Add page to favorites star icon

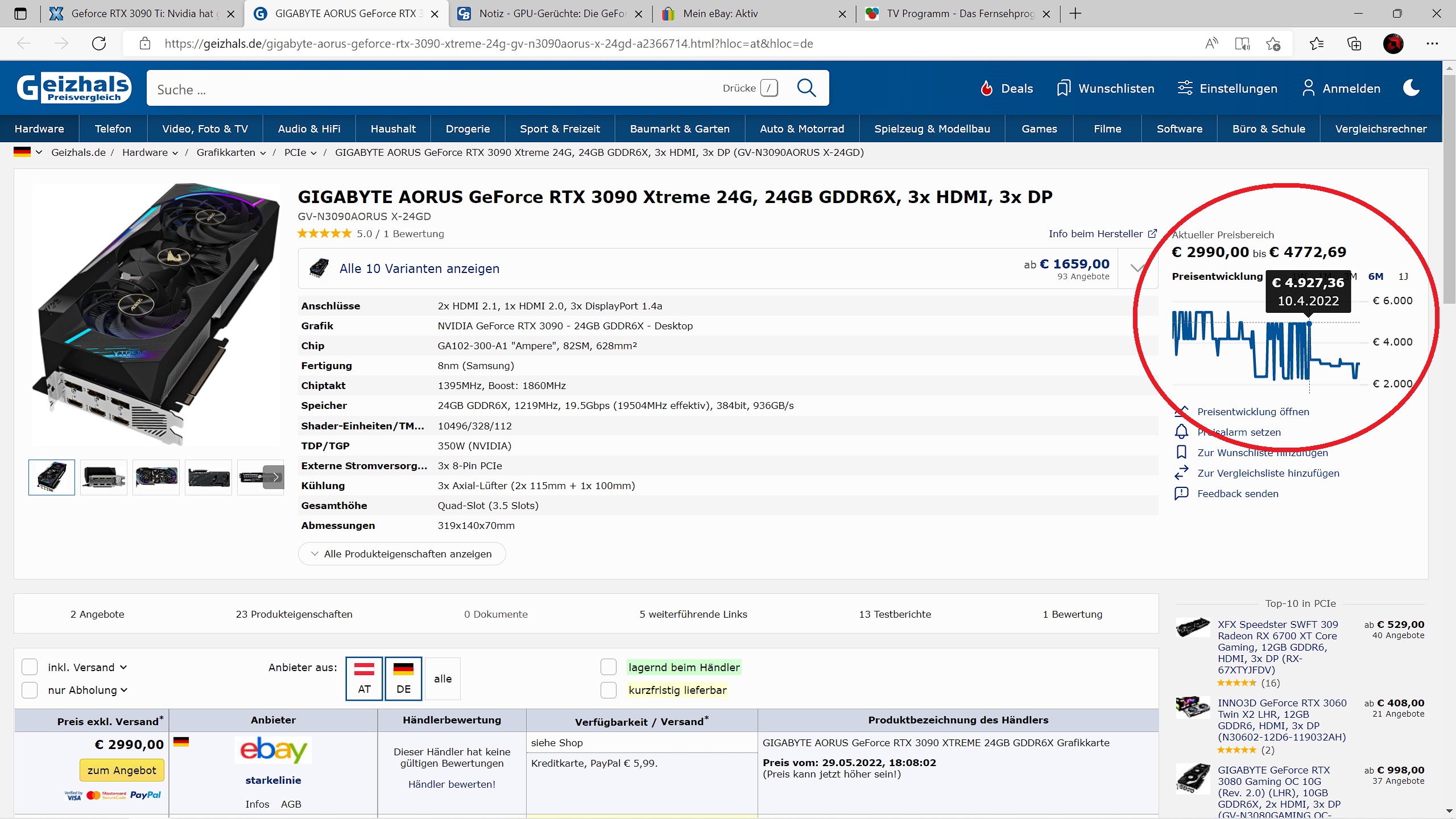coord(1273,44)
